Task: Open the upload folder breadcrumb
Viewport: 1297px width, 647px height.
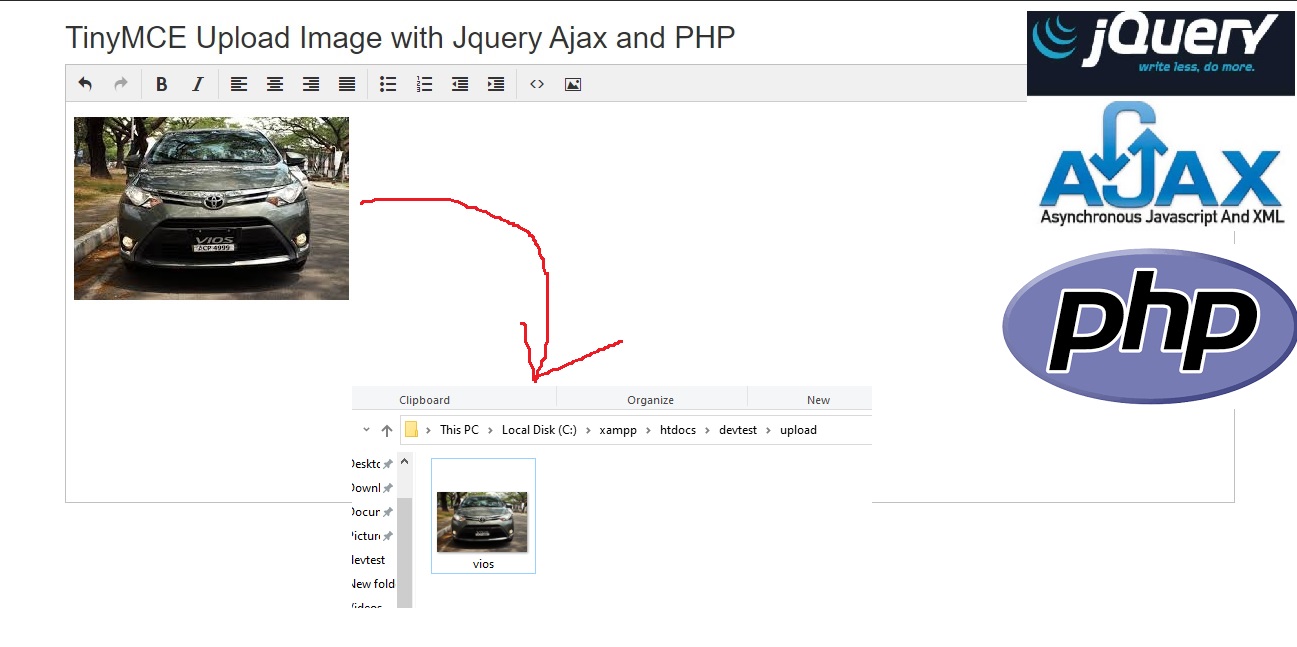Action: (798, 430)
